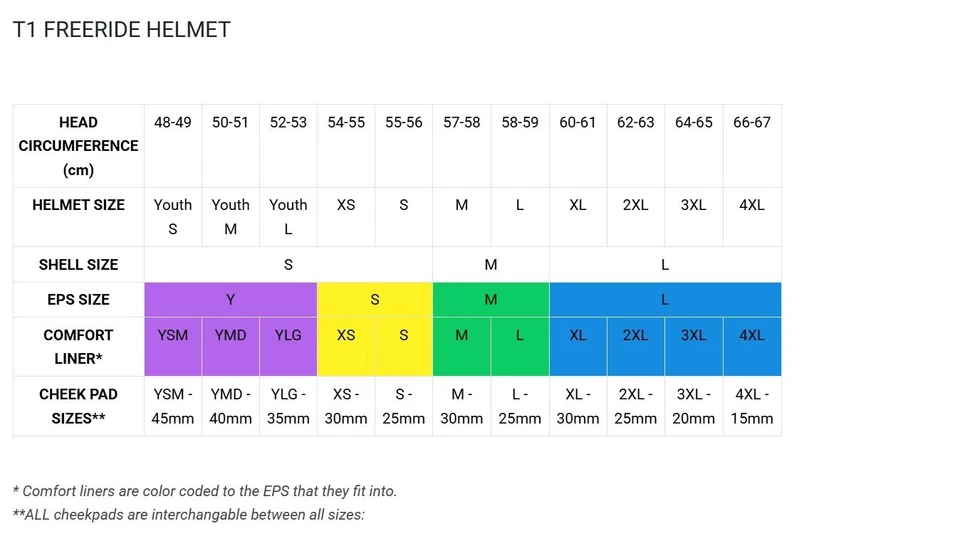Viewport: 960px width, 541px height.
Task: Click the comfort liners color coded footnote
Action: pos(205,491)
